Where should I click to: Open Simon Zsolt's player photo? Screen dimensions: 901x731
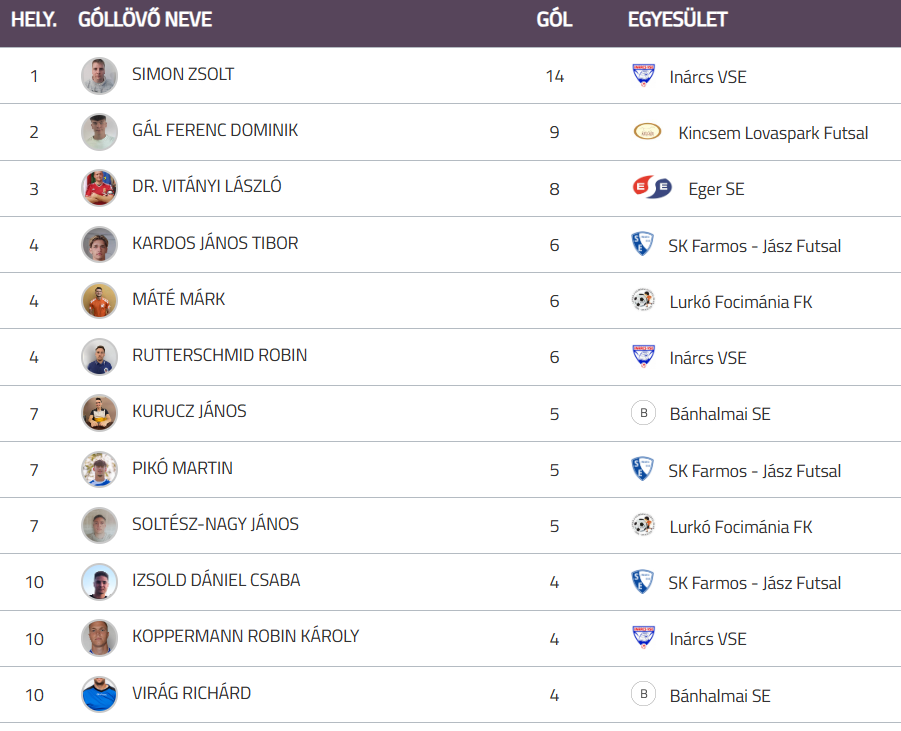(x=99, y=76)
